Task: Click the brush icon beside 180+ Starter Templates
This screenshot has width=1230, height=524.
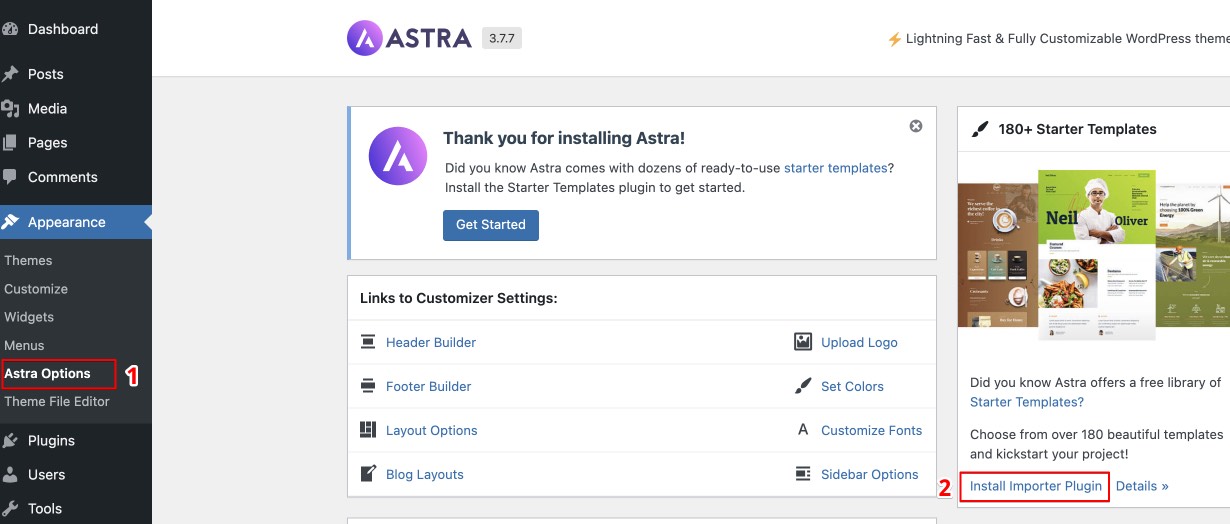Action: coord(980,129)
